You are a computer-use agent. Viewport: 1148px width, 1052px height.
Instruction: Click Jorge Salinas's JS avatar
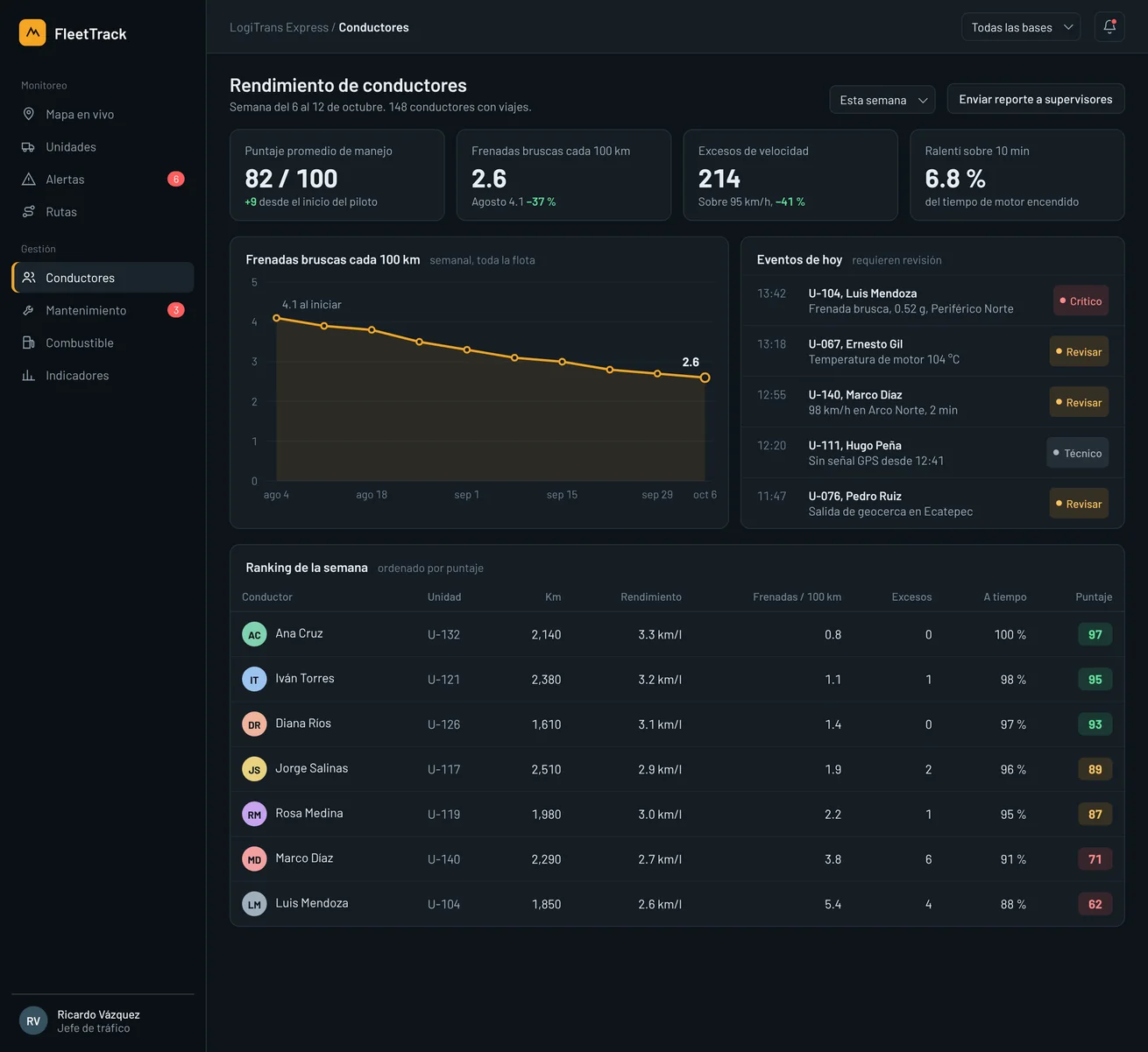pyautogui.click(x=254, y=769)
